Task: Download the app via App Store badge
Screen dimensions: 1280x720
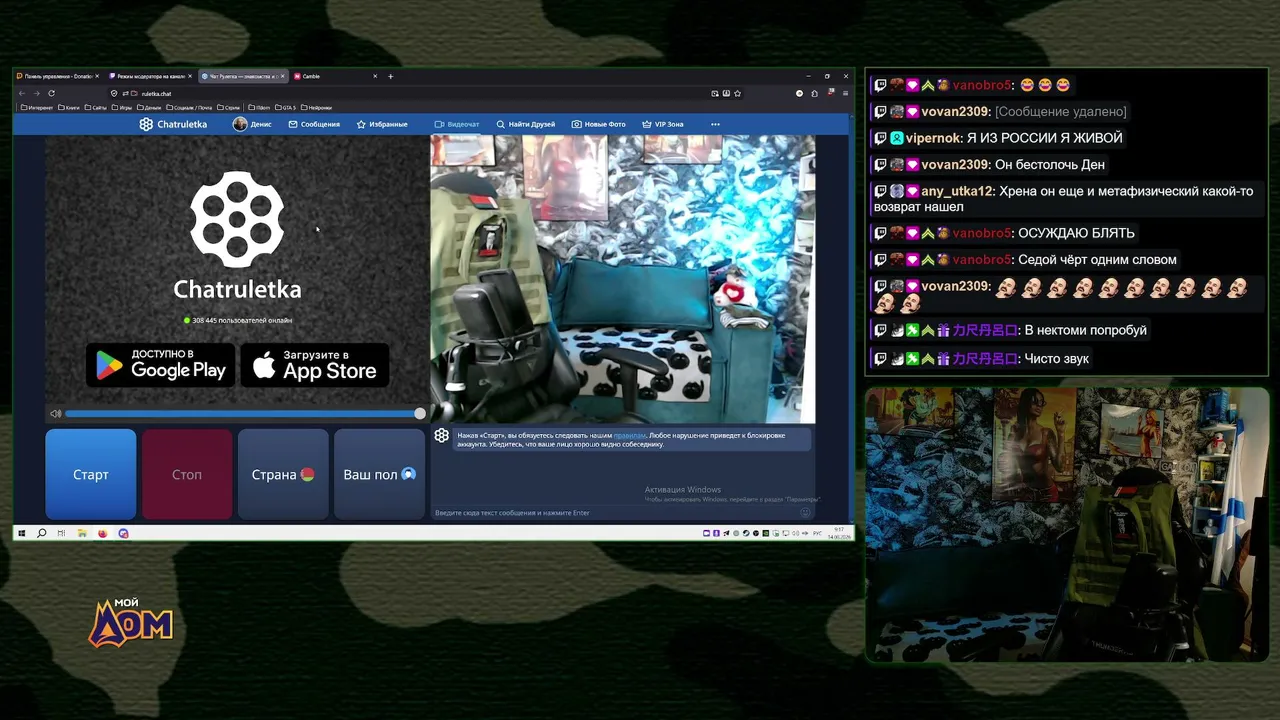Action: point(315,365)
